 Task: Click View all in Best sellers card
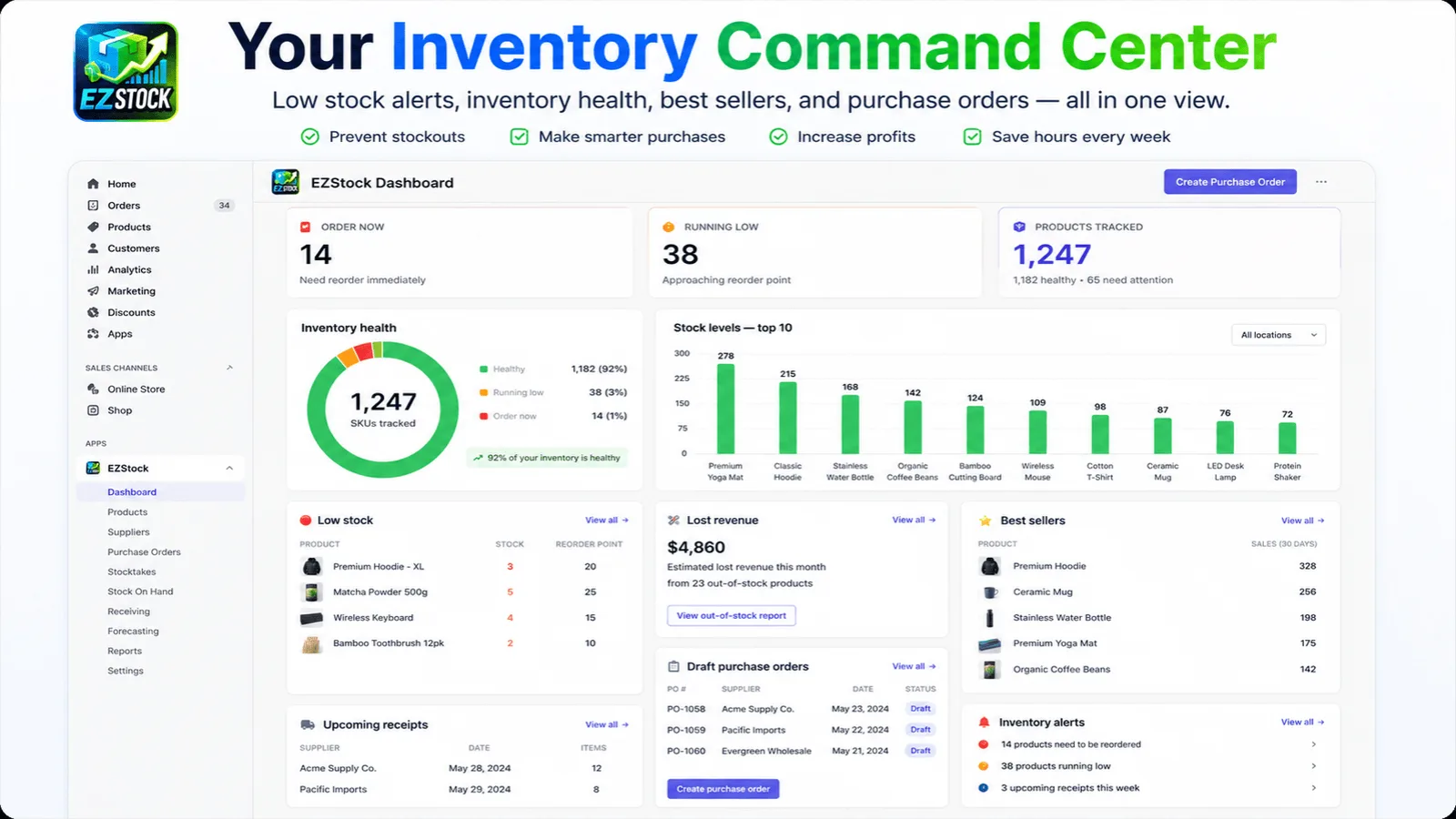click(x=1302, y=521)
